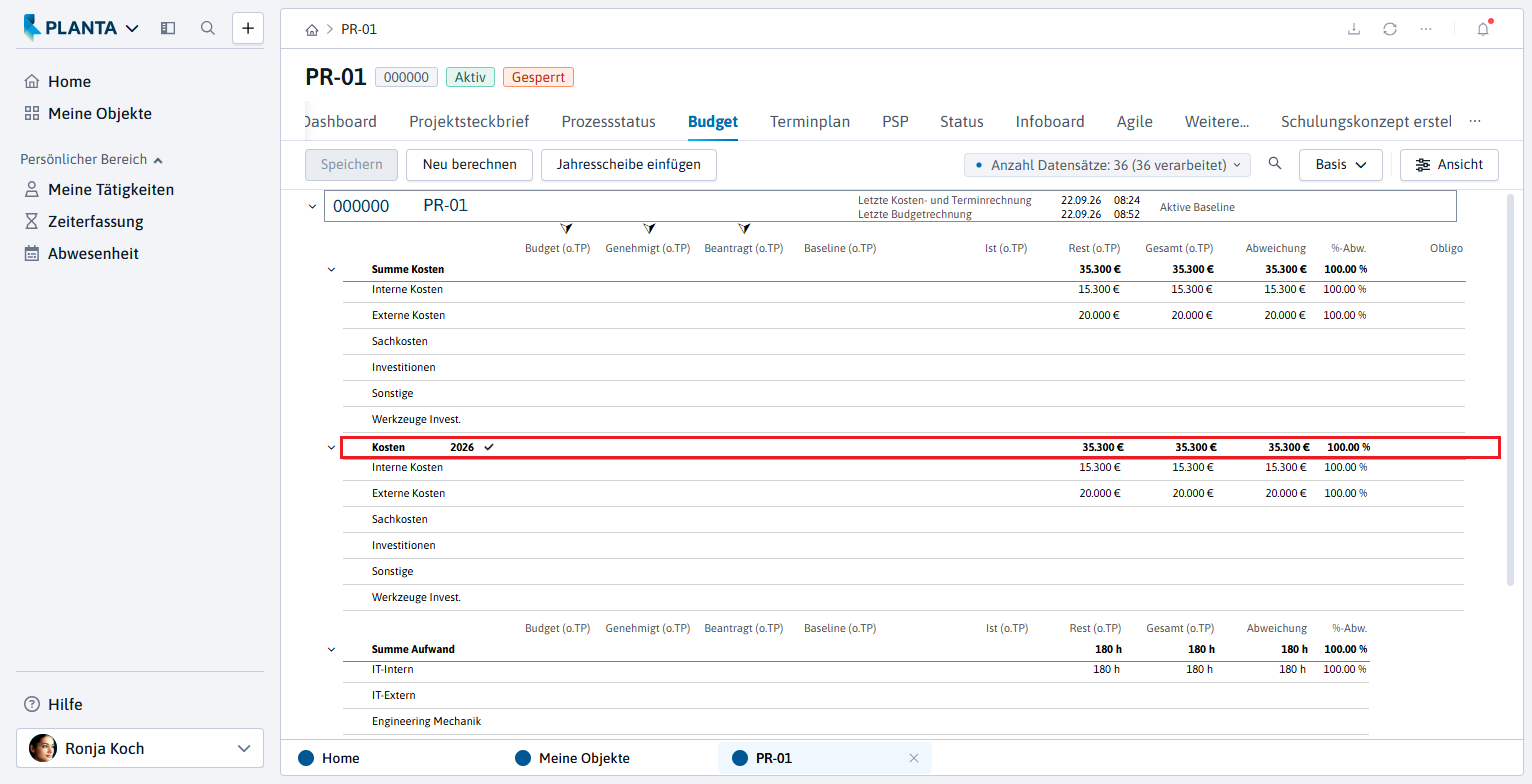
Task: Click the Hilfe help icon
Action: click(x=32, y=704)
